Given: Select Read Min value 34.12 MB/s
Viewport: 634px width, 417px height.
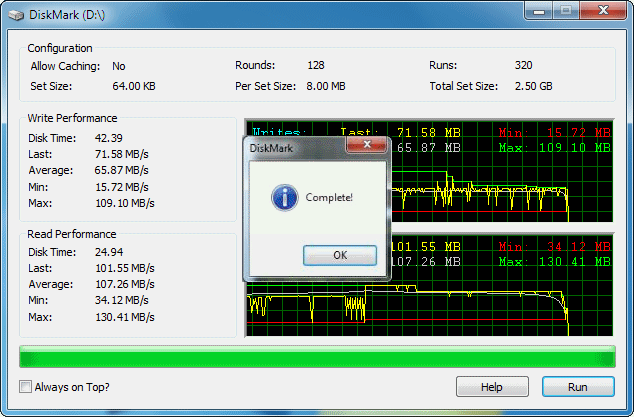Looking at the screenshot, I should 122,301.
